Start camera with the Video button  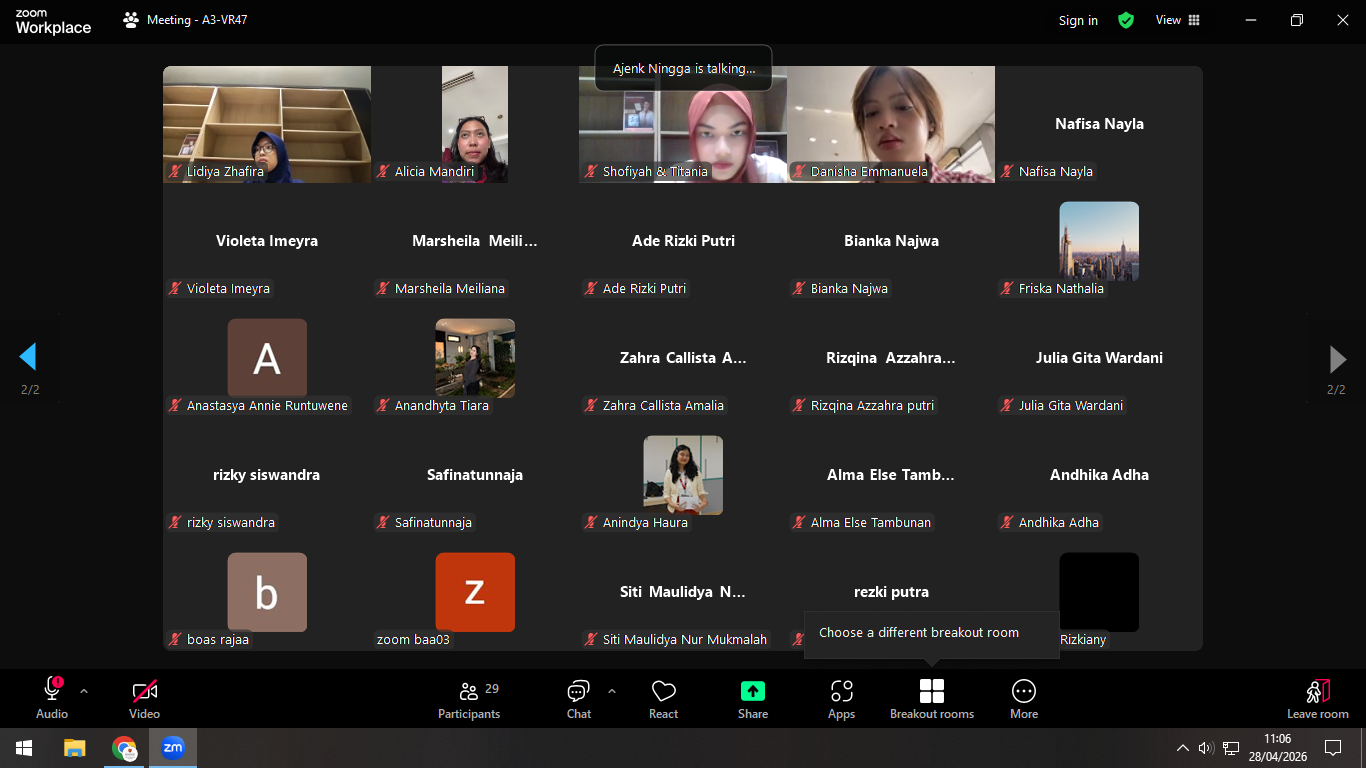click(x=145, y=698)
